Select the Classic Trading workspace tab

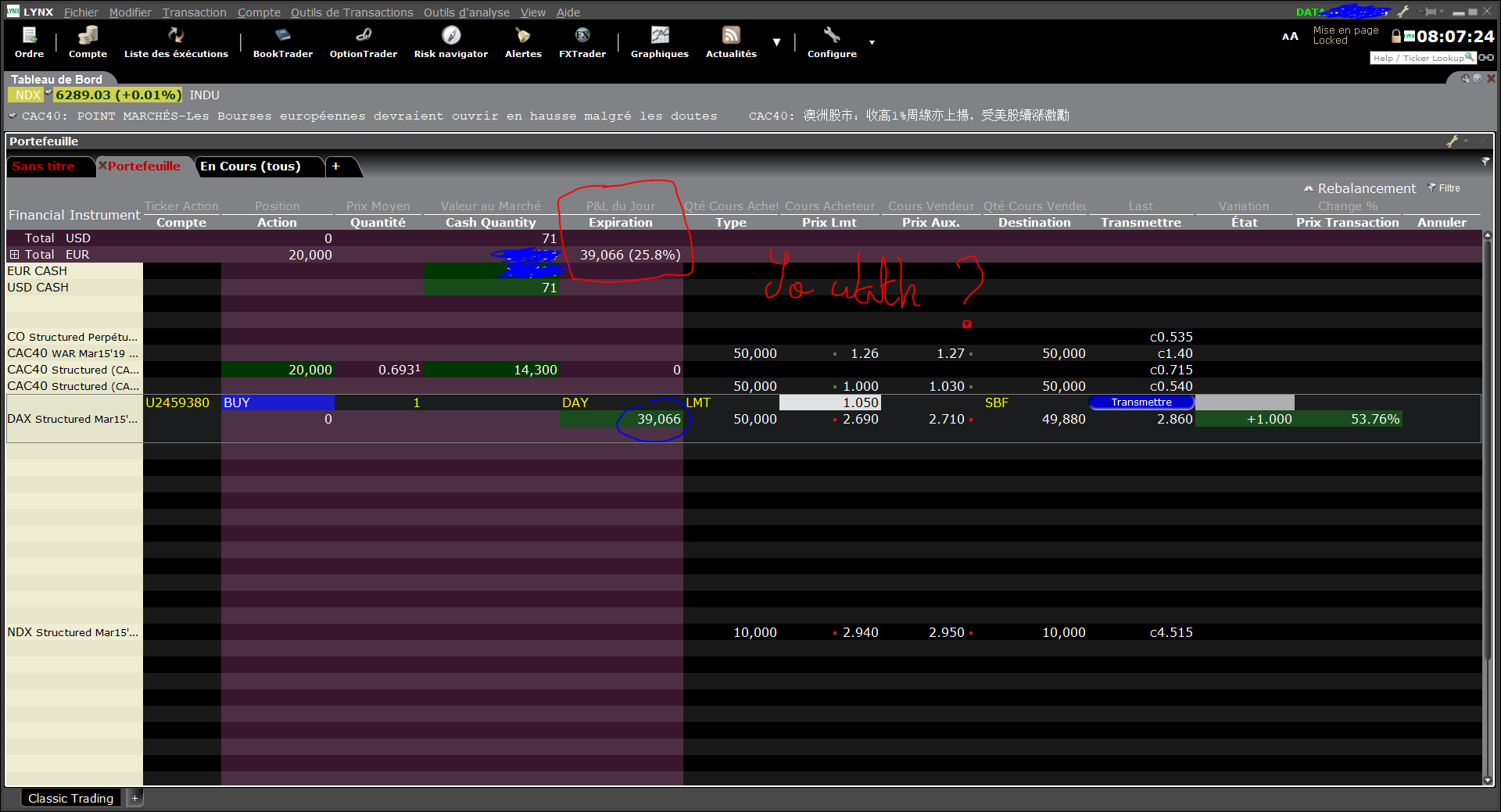coord(70,798)
